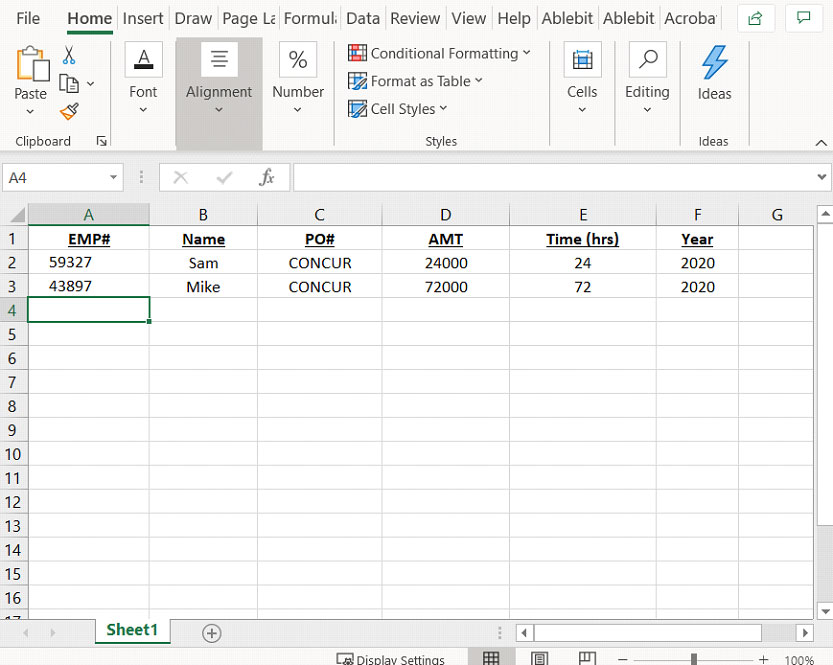Open the Cells group dropdown
833x665 pixels.
582,110
